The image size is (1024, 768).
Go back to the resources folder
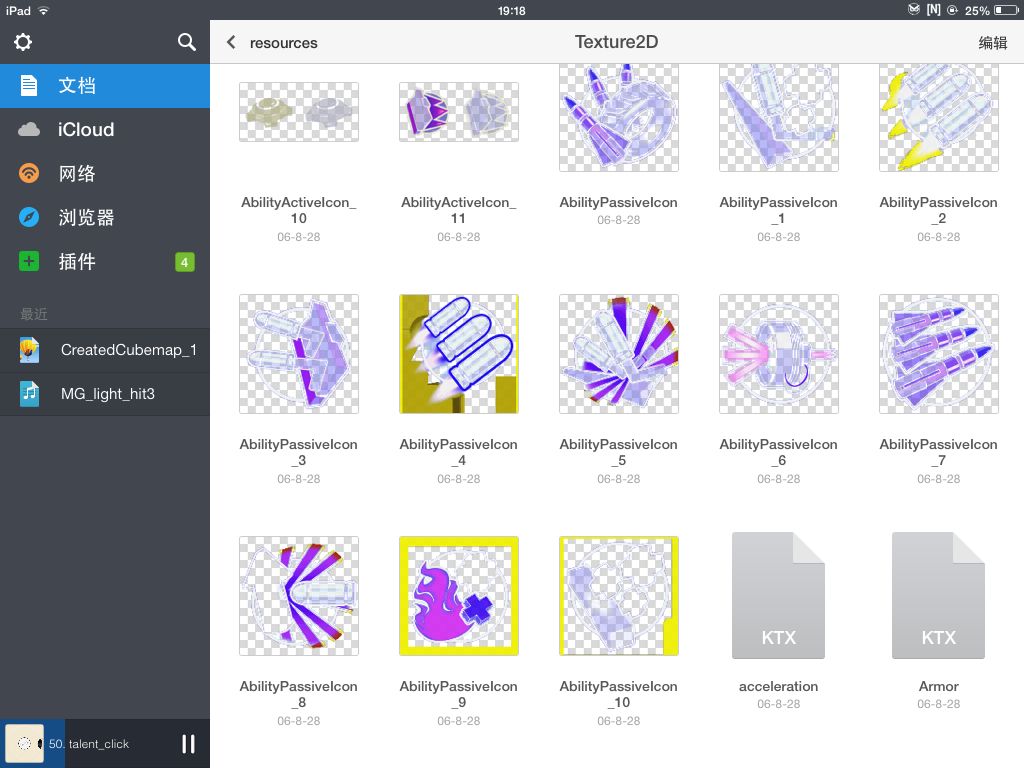(x=271, y=42)
